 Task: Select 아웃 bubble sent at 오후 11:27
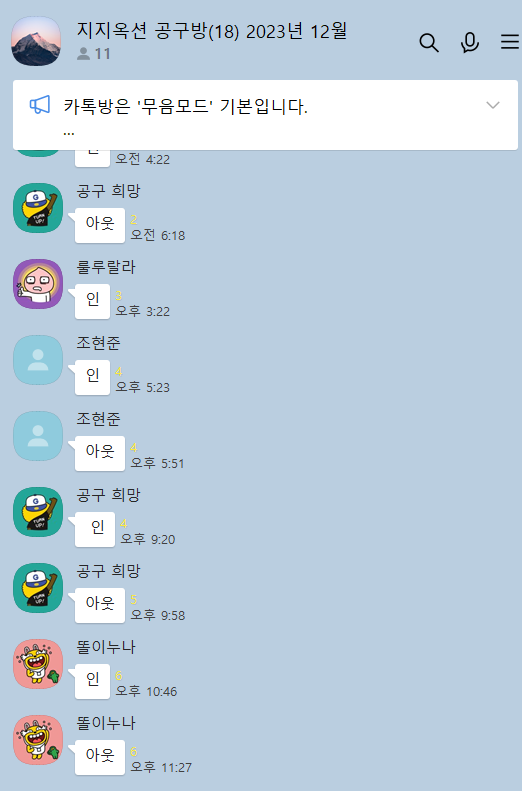click(x=100, y=757)
